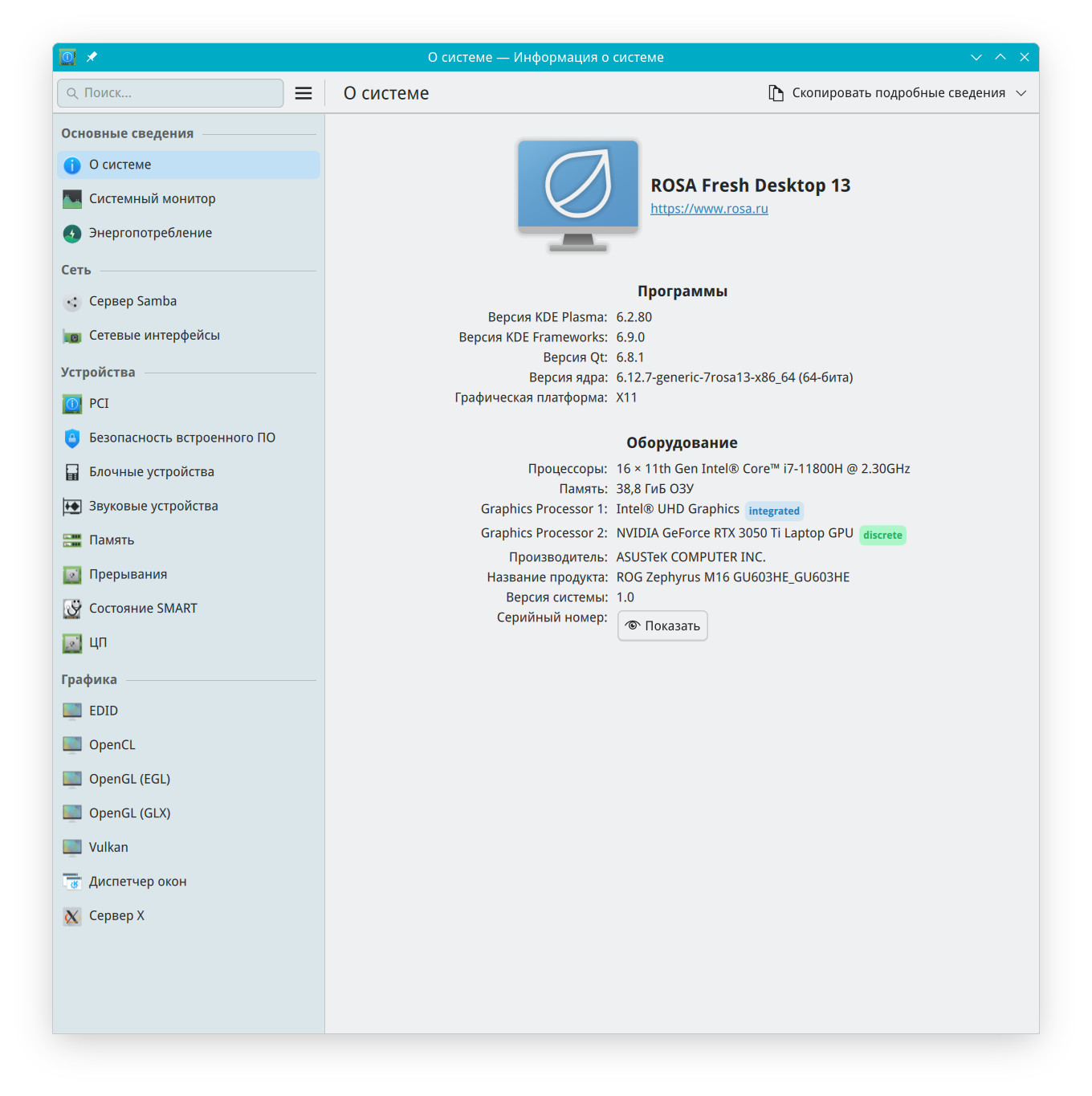Click the processor value i7-11800H
The image size is (1092, 1096).
[x=763, y=469]
